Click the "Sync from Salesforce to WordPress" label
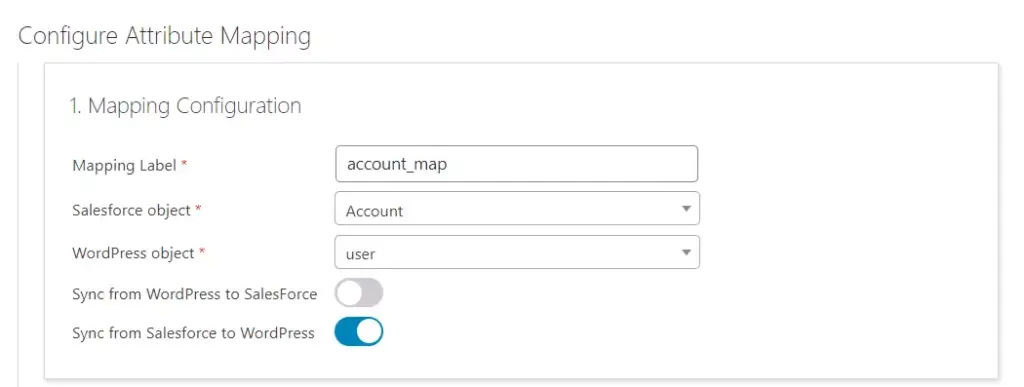1024x387 pixels. click(193, 333)
